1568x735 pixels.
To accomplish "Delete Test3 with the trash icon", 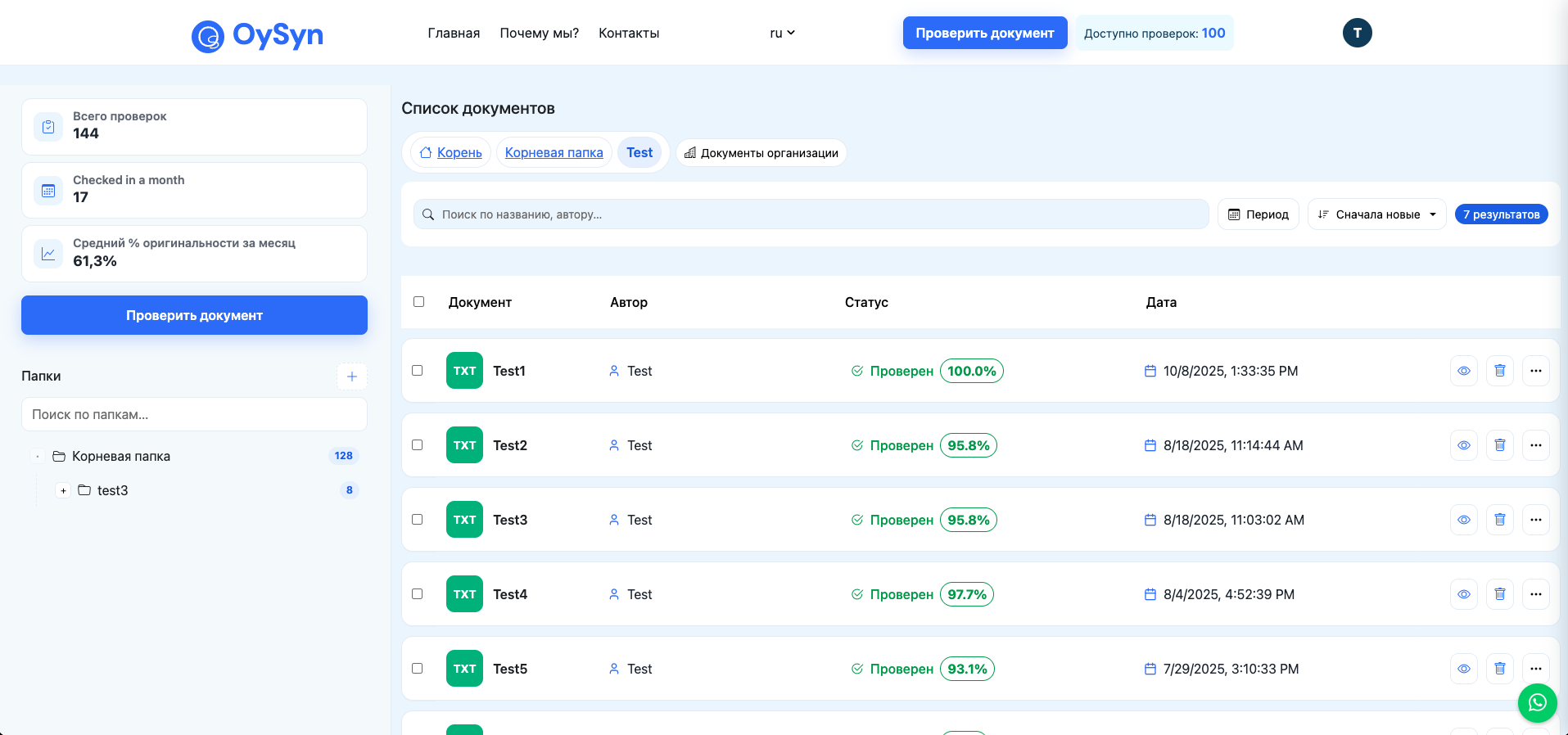I will pyautogui.click(x=1499, y=520).
